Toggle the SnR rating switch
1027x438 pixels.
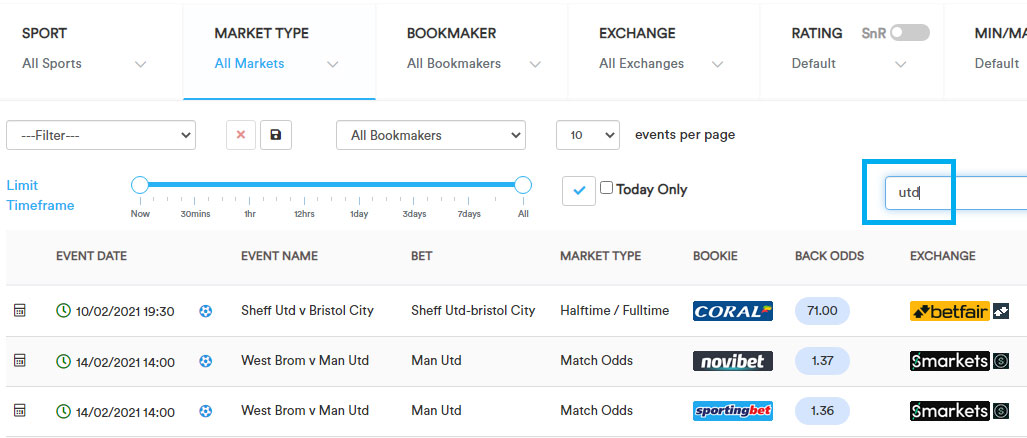910,33
